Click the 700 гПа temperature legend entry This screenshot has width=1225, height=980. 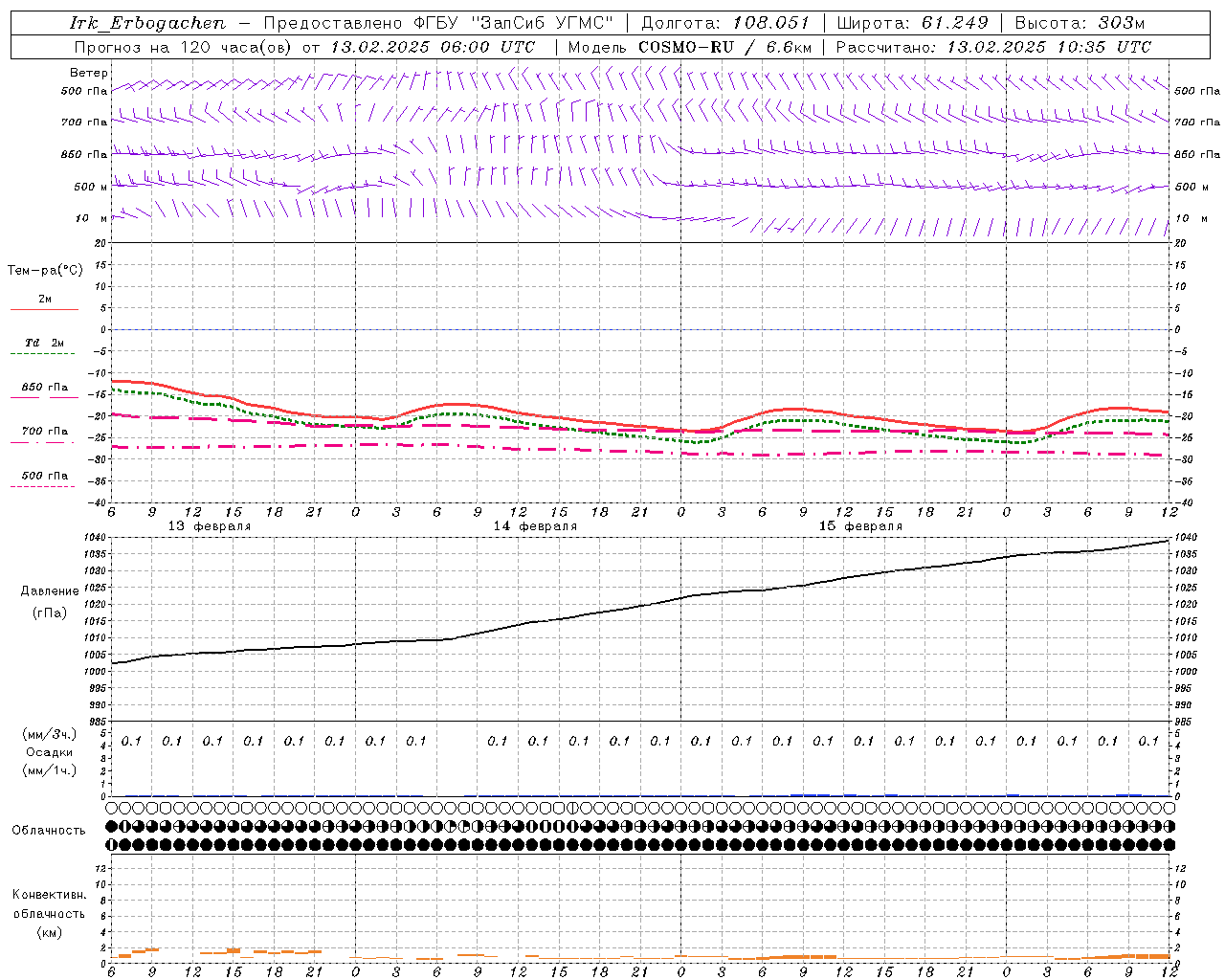[x=44, y=432]
